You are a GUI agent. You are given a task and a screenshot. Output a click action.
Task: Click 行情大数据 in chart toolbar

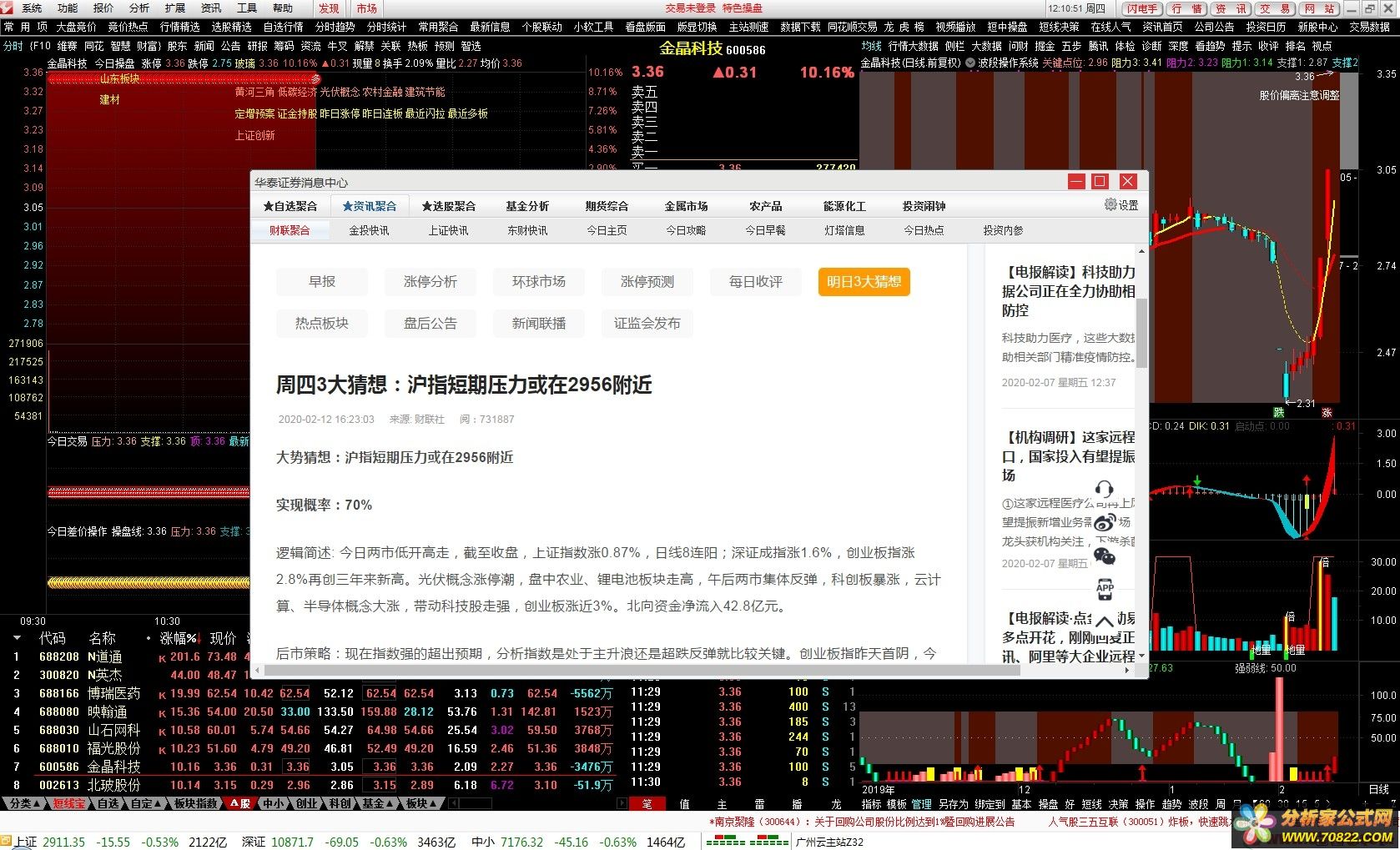(913, 46)
